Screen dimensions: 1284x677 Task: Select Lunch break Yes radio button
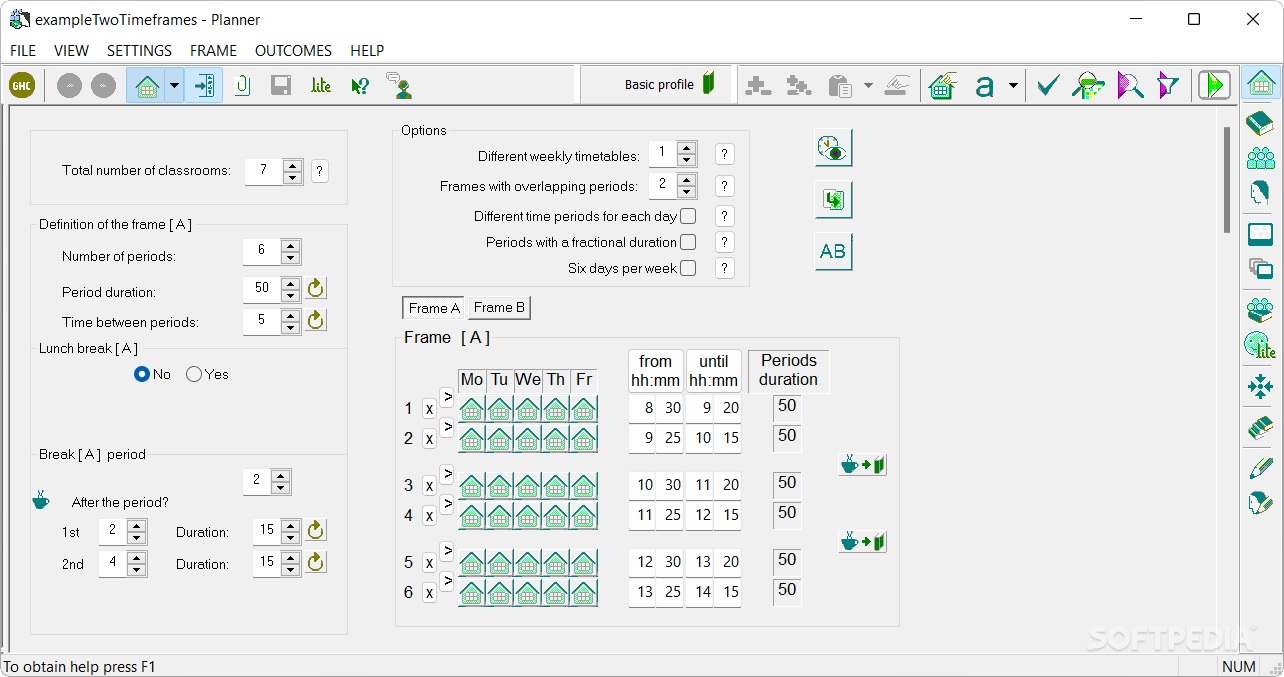(x=194, y=374)
